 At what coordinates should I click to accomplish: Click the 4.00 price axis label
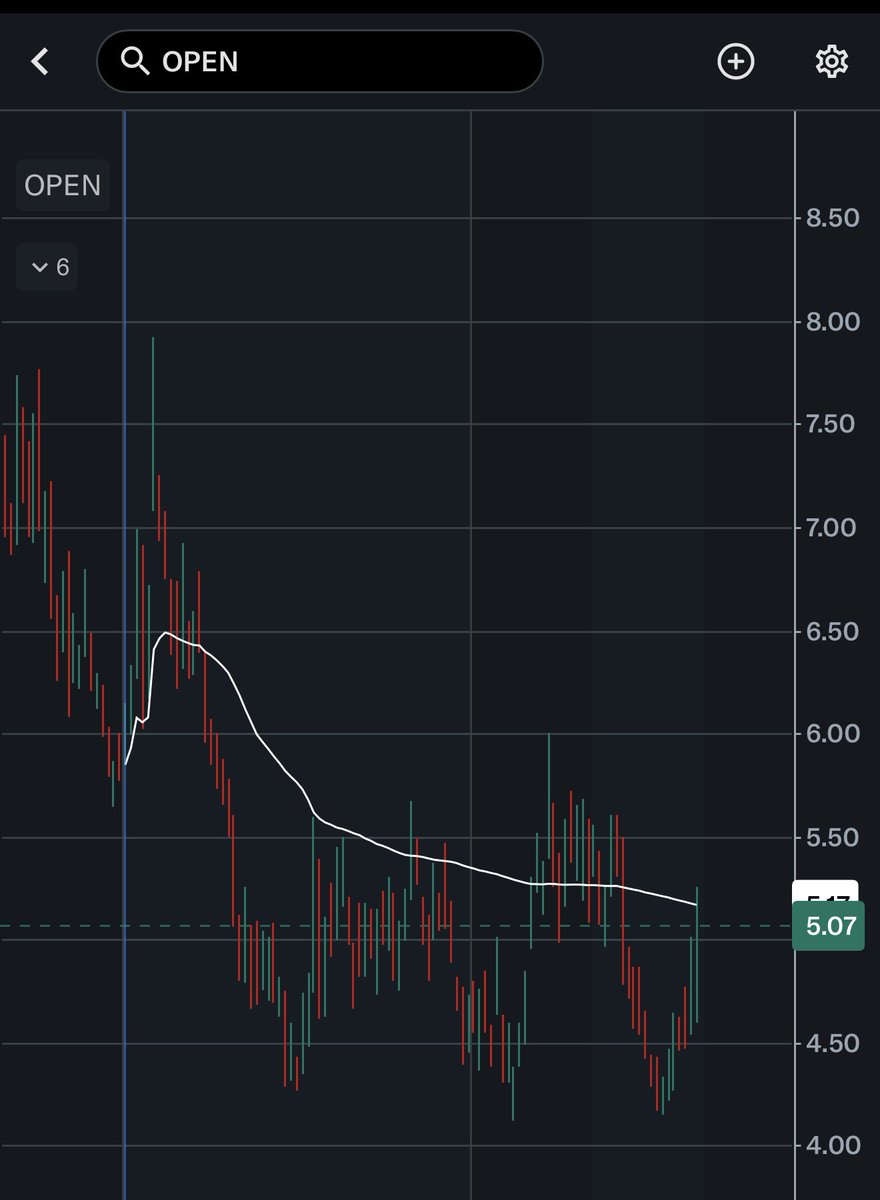tap(832, 1145)
